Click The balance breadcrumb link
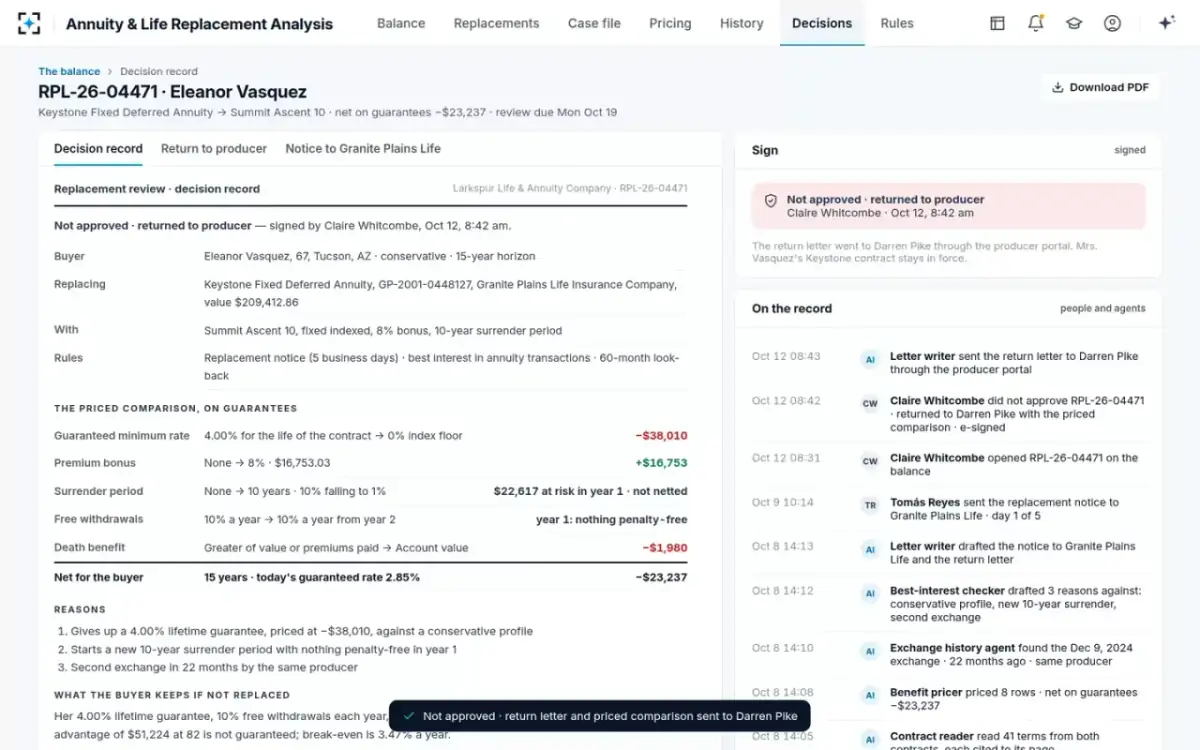The height and width of the screenshot is (750, 1200). coord(69,72)
